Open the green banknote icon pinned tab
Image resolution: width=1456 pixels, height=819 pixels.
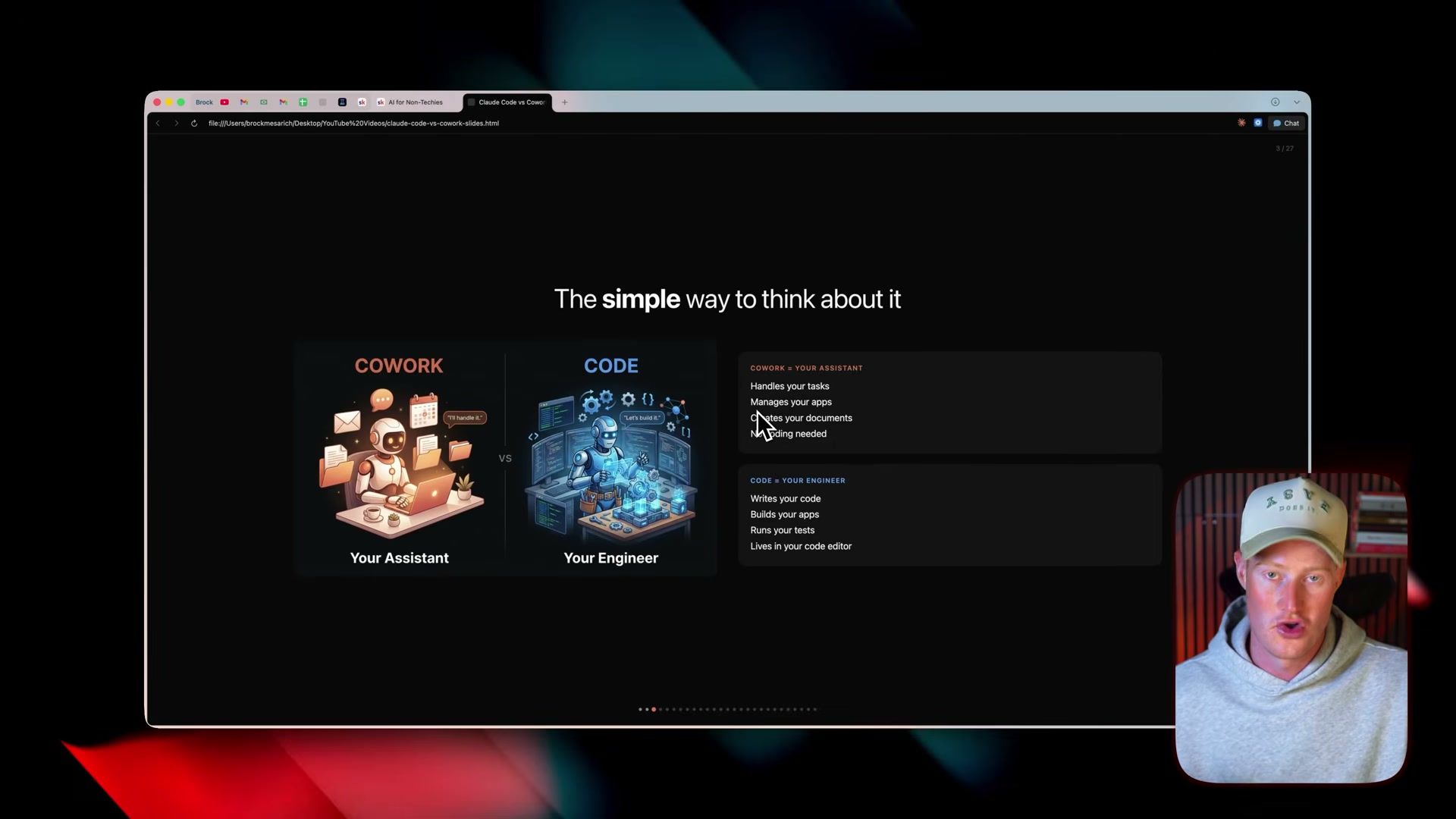[x=264, y=102]
